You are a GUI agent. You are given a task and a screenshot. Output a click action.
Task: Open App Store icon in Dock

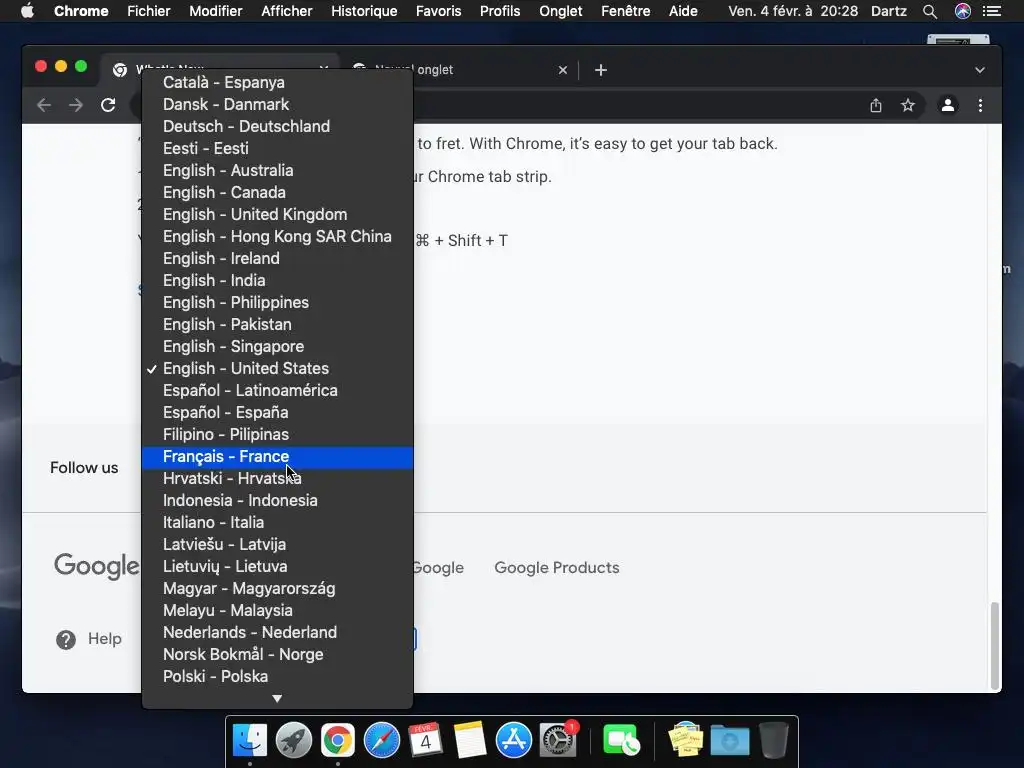513,741
